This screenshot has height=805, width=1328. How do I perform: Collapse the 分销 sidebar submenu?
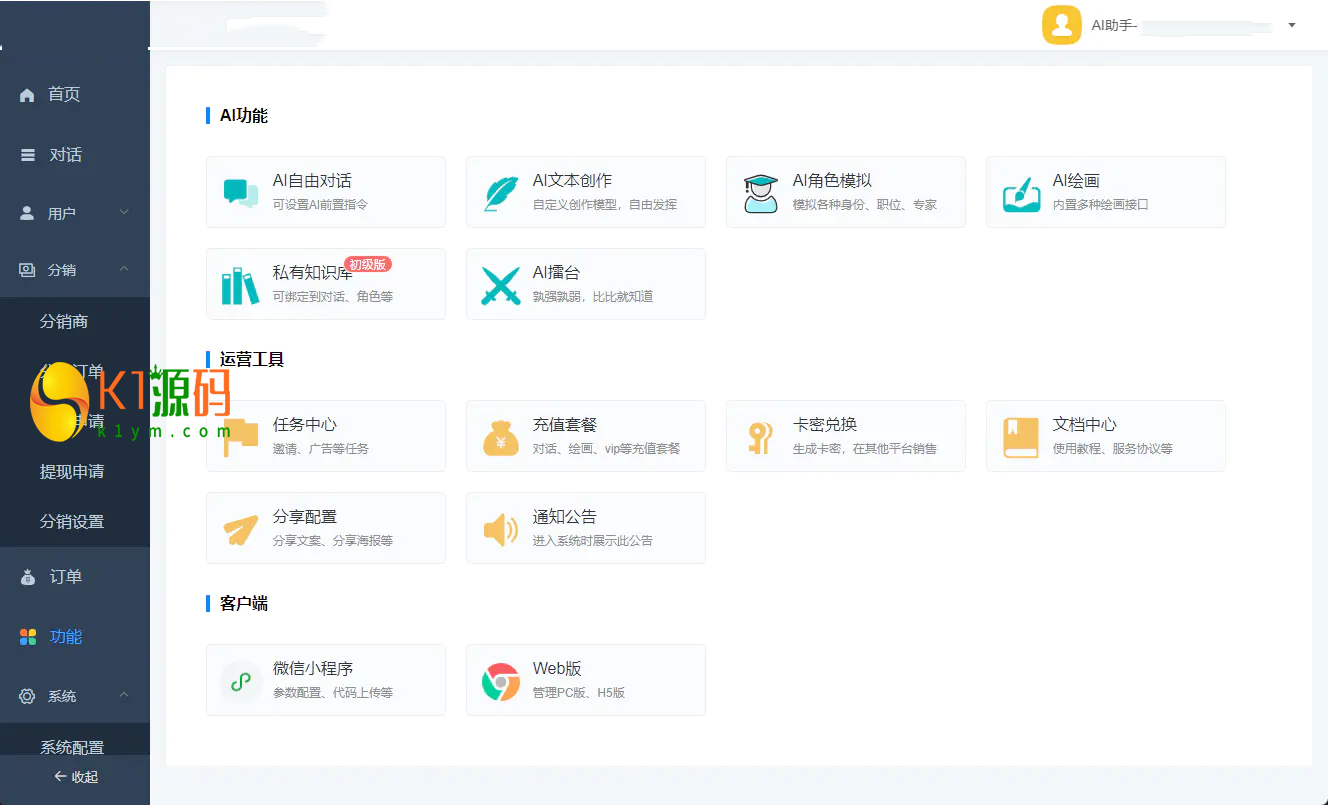coord(74,270)
